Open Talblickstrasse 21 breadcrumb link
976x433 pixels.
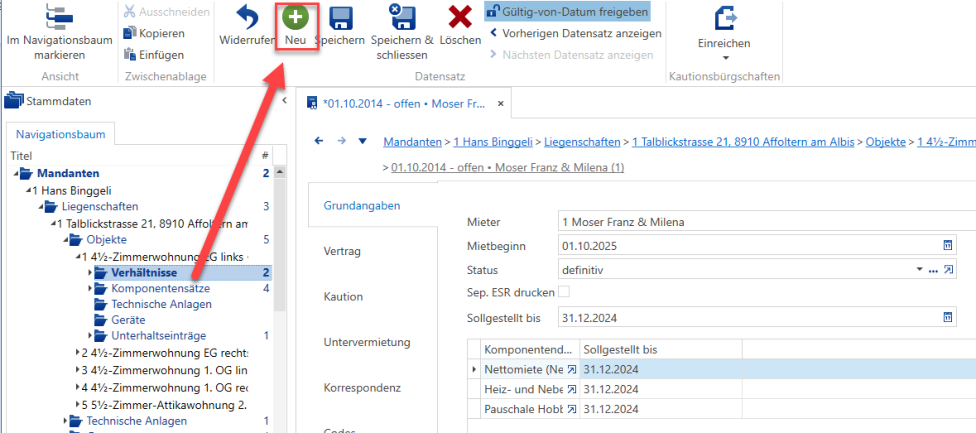[x=743, y=142]
